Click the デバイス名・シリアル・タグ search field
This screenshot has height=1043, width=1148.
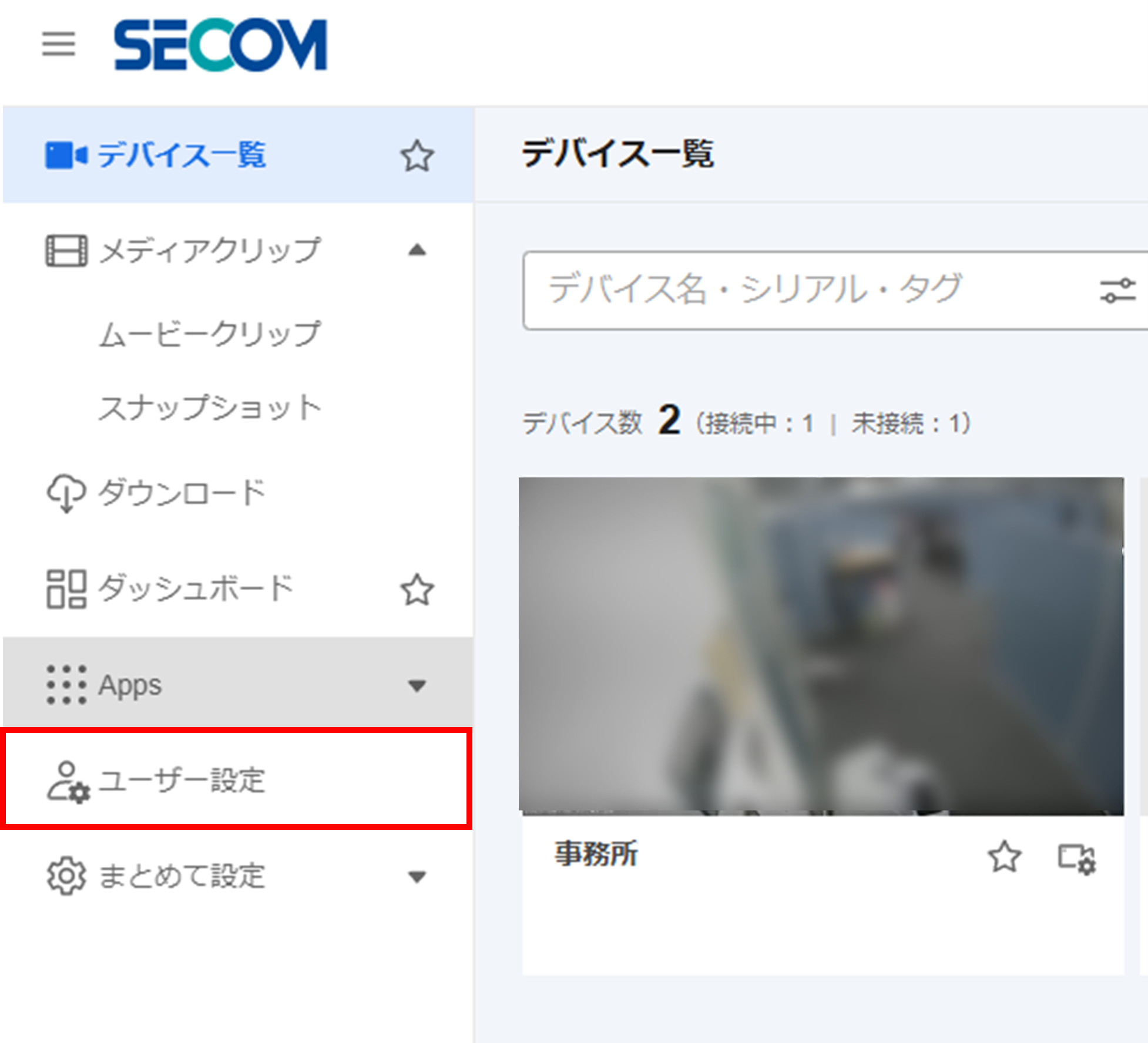[x=835, y=291]
